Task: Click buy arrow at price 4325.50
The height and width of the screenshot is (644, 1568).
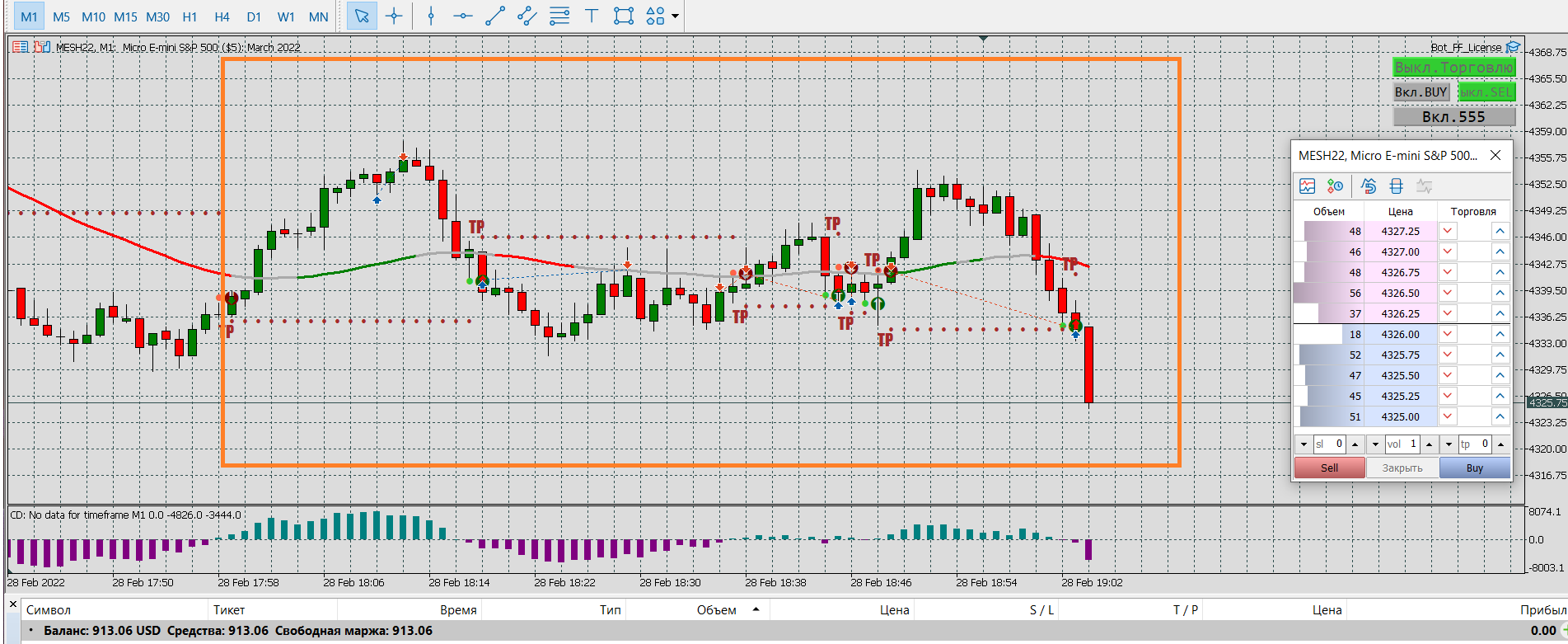Action: pos(1500,376)
